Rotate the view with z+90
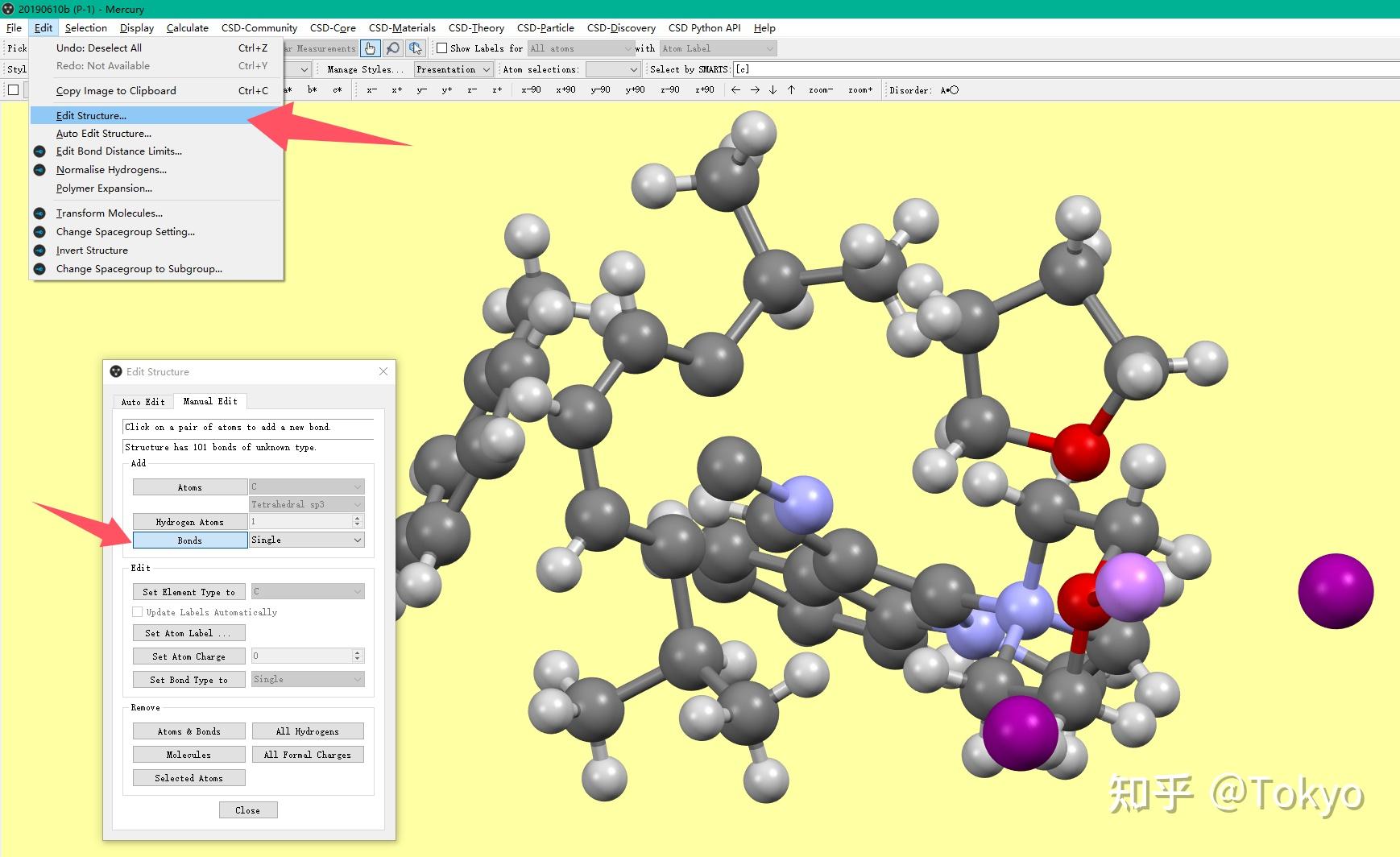Image resolution: width=1400 pixels, height=857 pixels. tap(705, 90)
